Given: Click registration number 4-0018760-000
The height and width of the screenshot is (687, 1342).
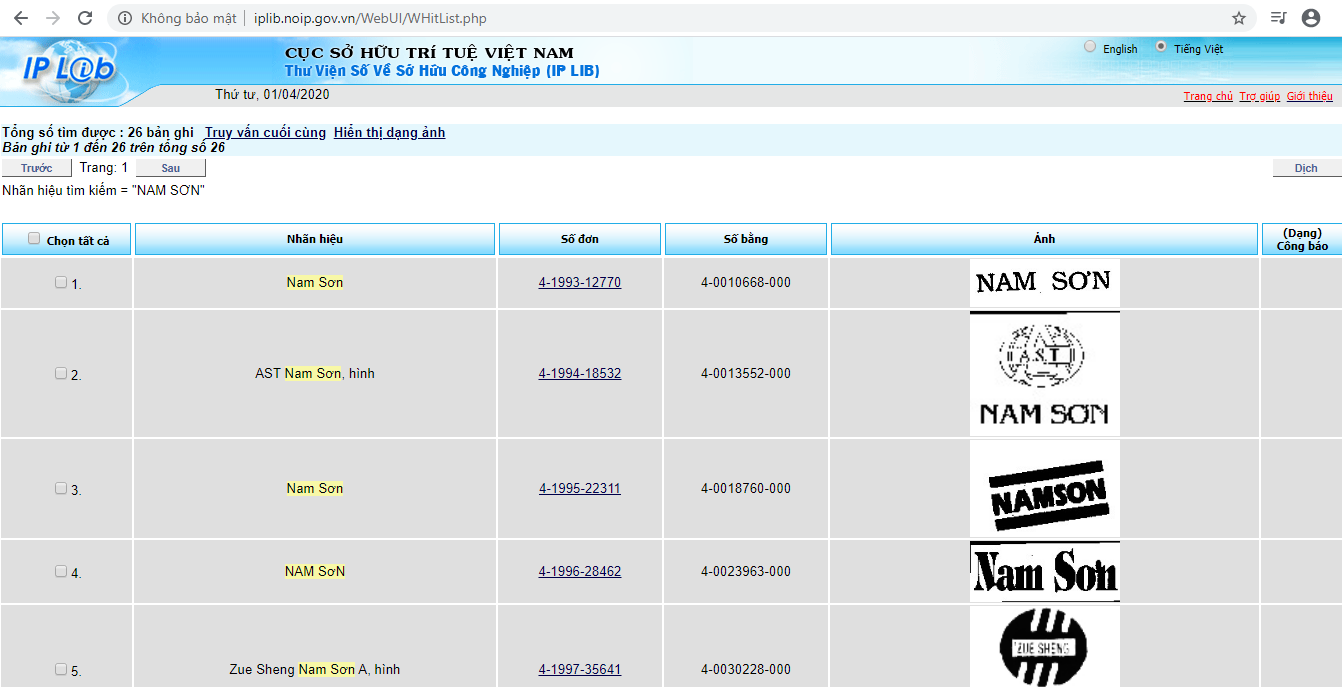Looking at the screenshot, I should [x=746, y=488].
